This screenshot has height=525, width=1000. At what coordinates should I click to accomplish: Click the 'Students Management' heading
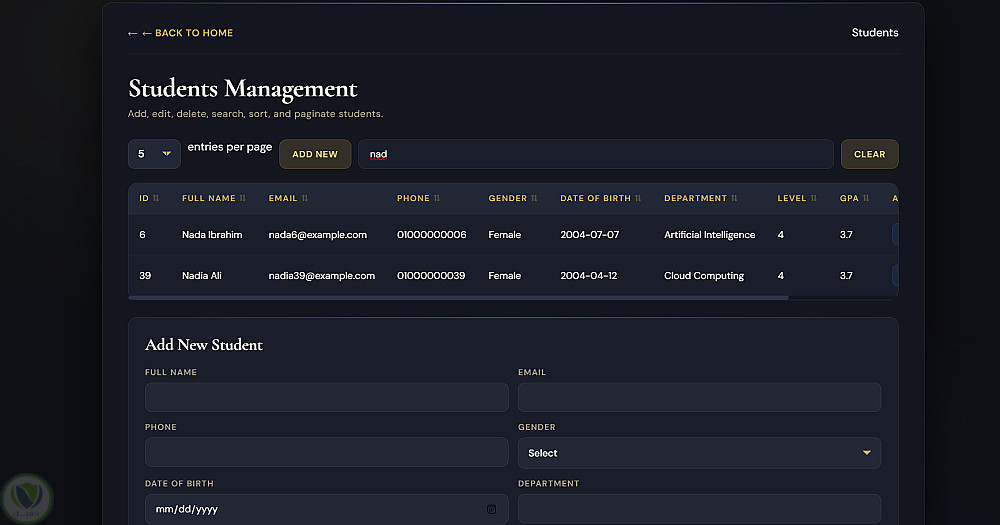point(242,89)
